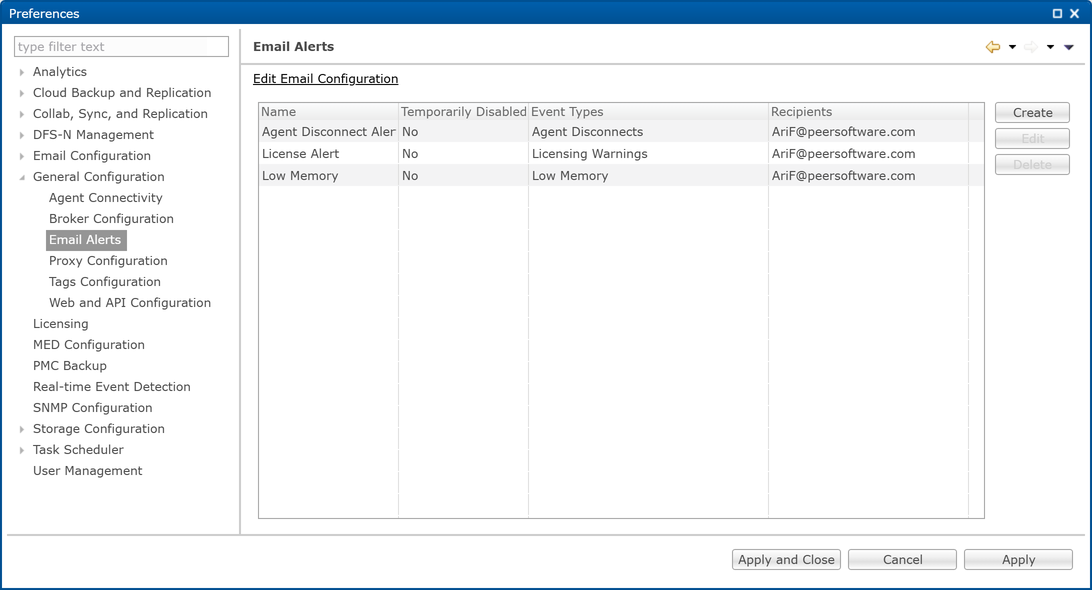1092x590 pixels.
Task: Click the disabled Delete button
Action: pos(1032,164)
